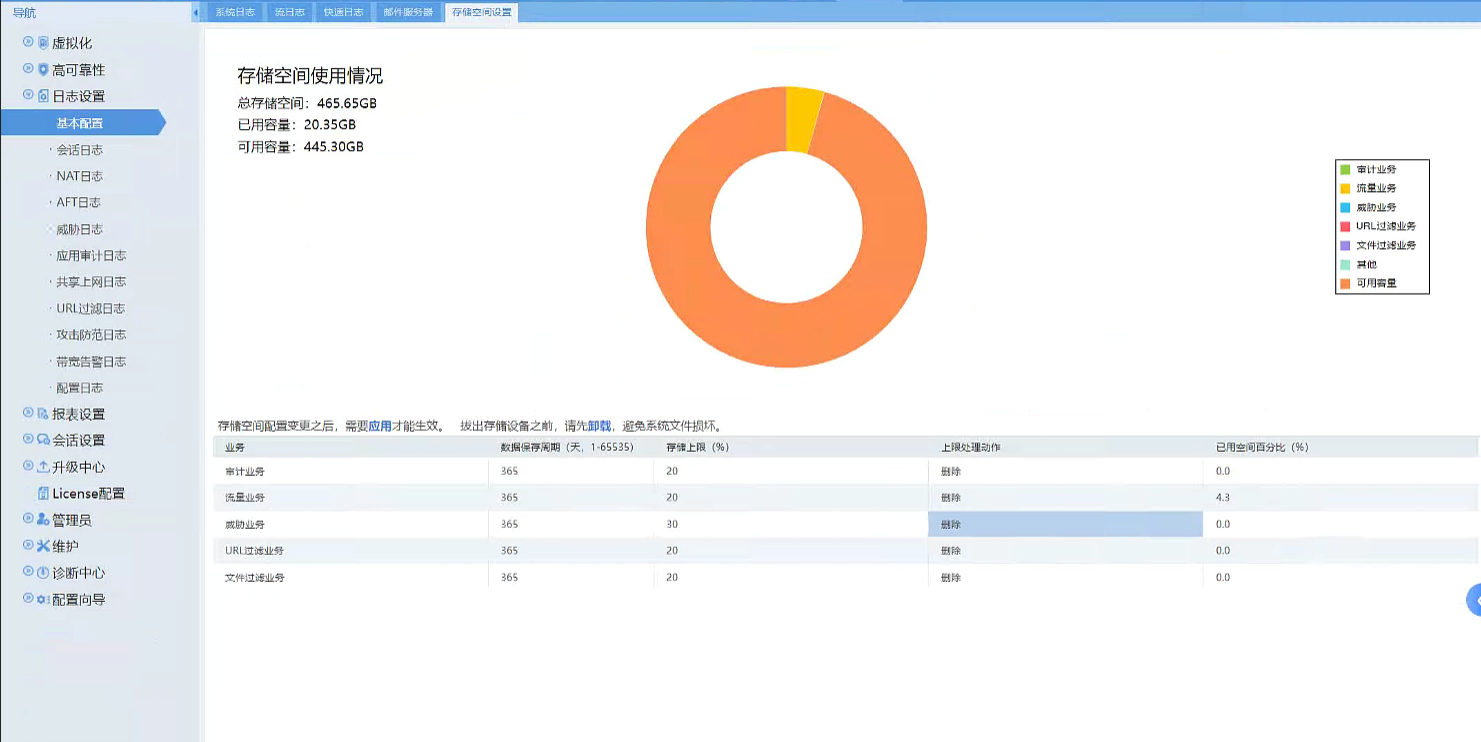Open the 邮件服务器 tab
The height and width of the screenshot is (742, 1481).
click(408, 12)
